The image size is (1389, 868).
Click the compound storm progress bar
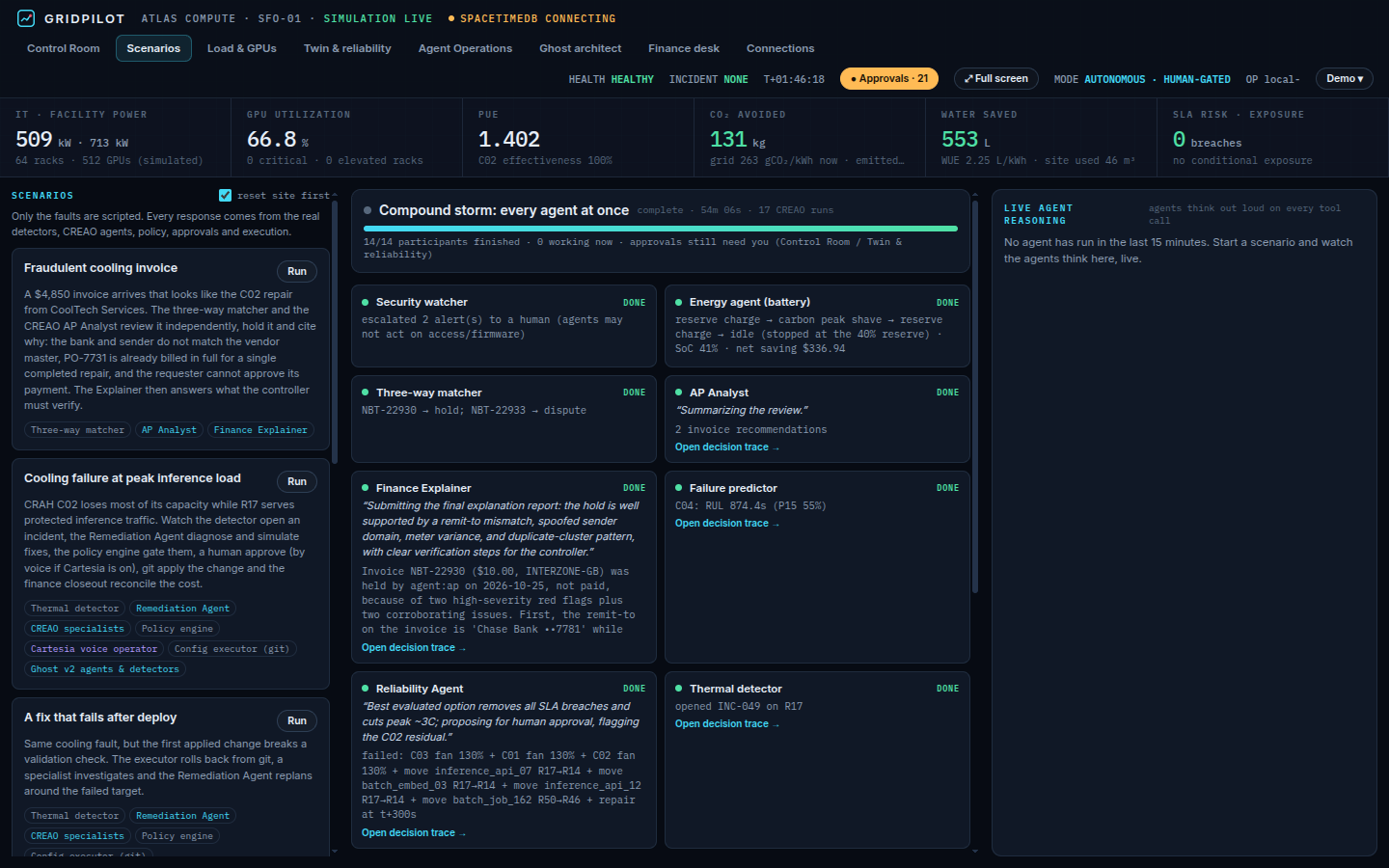pos(661,229)
